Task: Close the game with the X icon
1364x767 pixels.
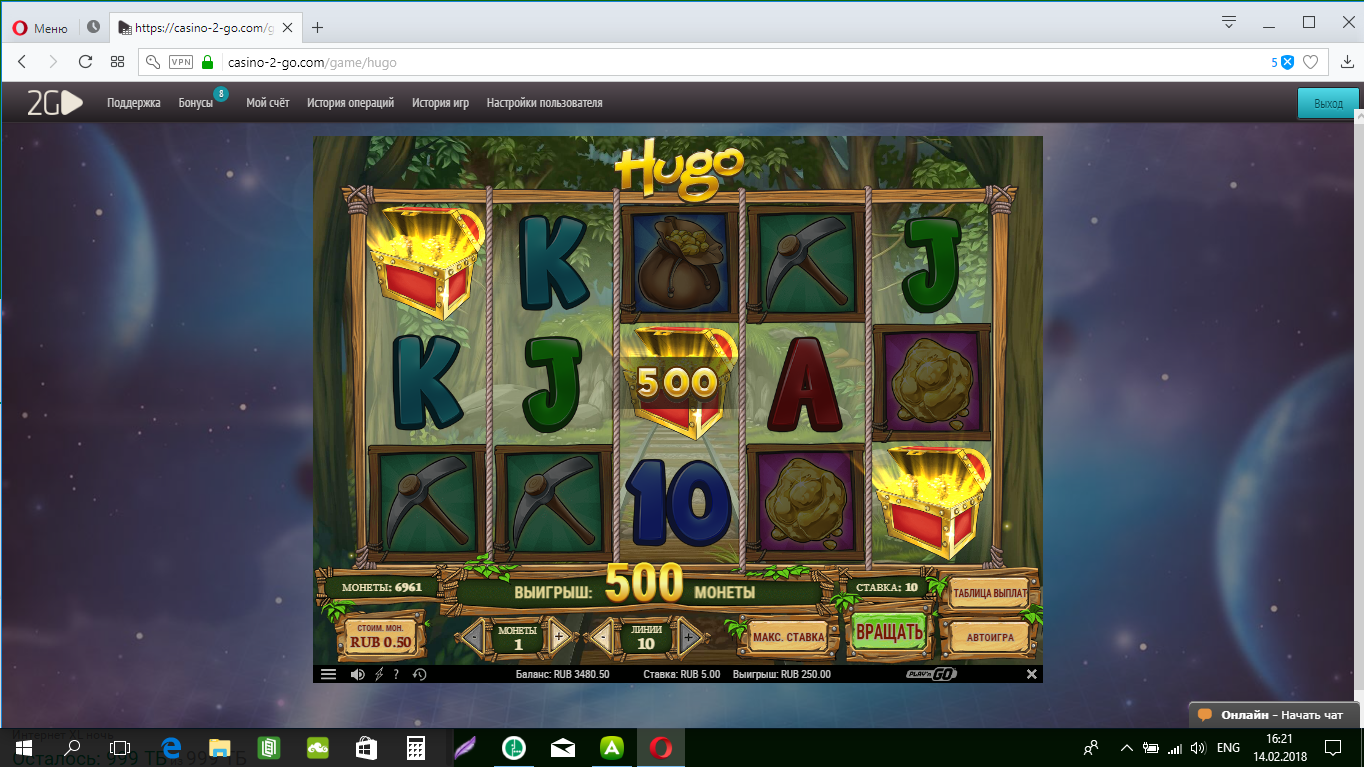Action: [1031, 674]
